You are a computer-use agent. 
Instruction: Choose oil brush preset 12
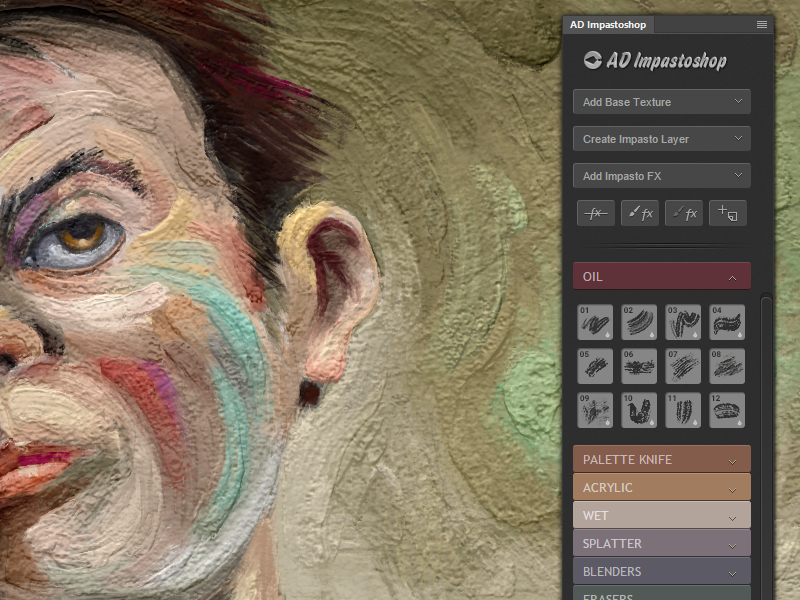point(727,410)
